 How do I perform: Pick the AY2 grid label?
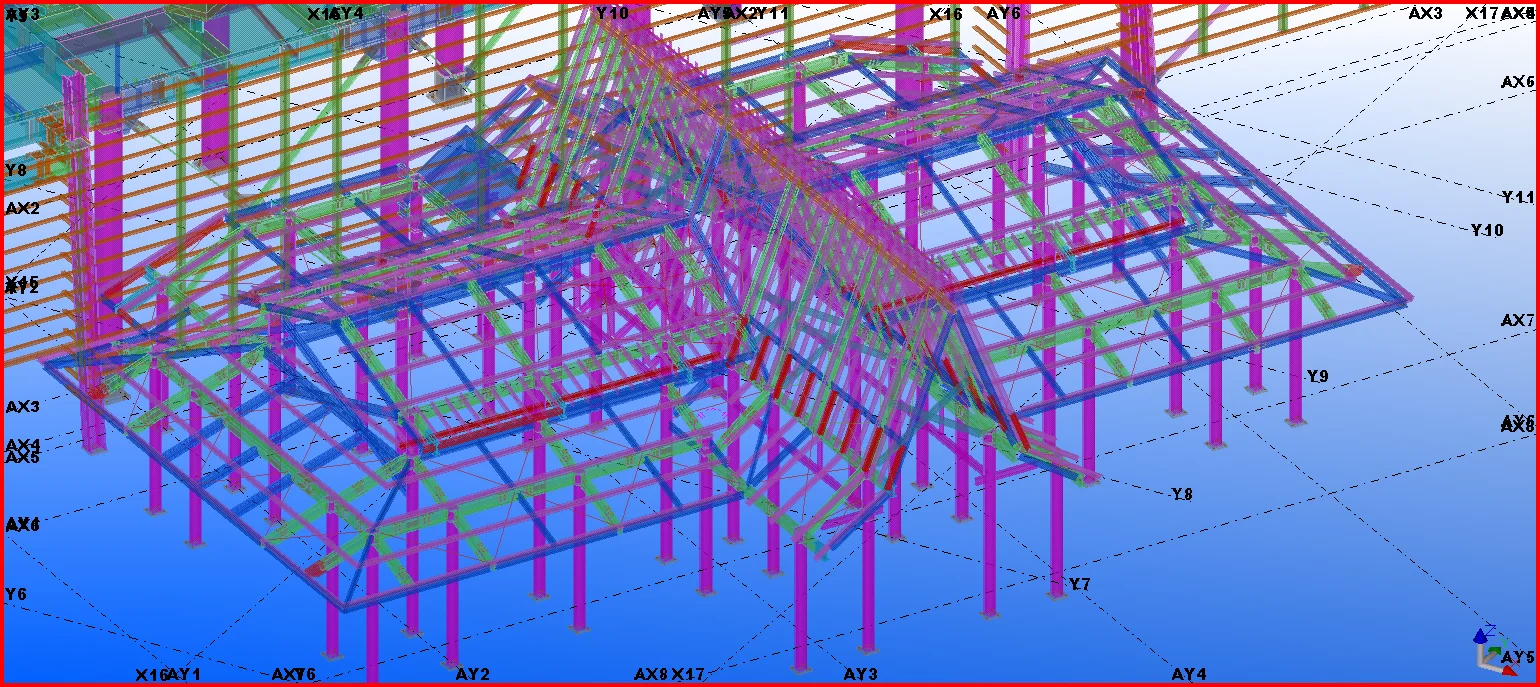coord(472,674)
